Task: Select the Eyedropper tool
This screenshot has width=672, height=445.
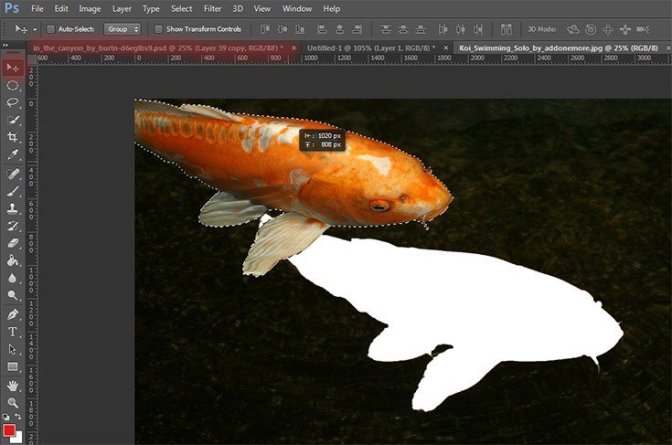Action: (12, 155)
